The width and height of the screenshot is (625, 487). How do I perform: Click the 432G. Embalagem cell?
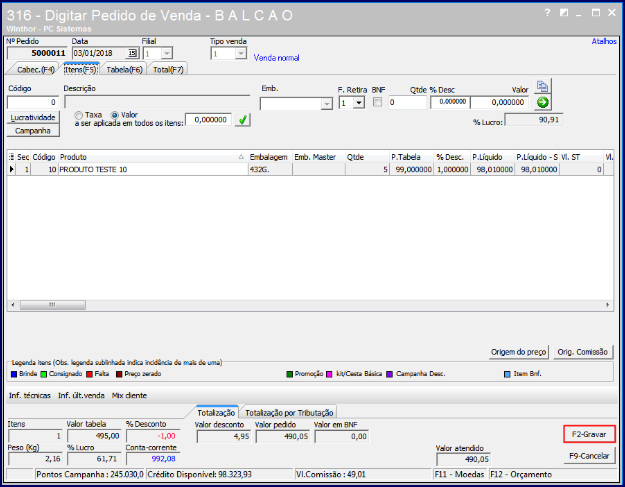pyautogui.click(x=270, y=169)
